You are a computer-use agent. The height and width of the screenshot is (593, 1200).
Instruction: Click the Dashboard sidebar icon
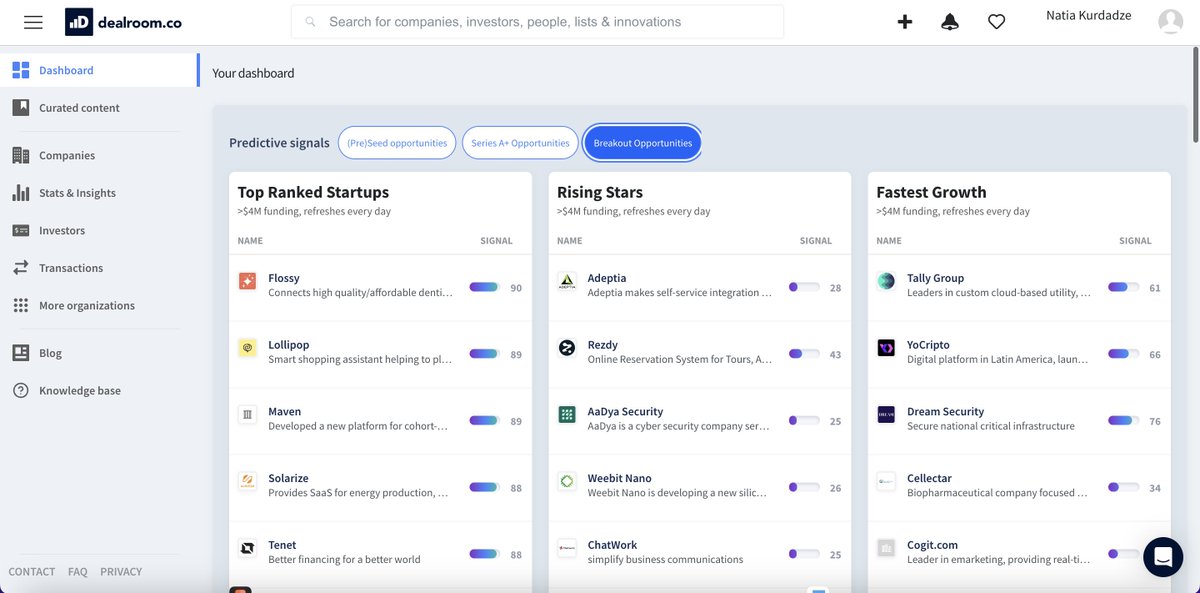pyautogui.click(x=21, y=70)
